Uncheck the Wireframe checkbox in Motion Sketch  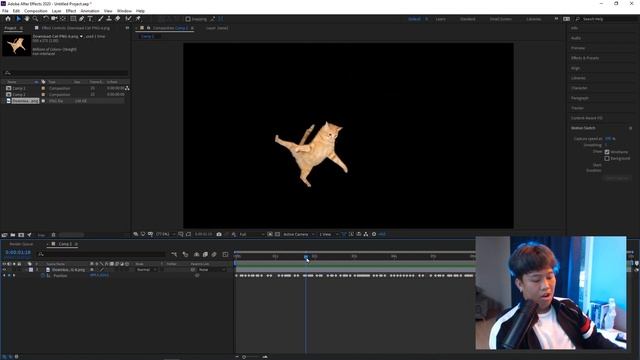607,152
